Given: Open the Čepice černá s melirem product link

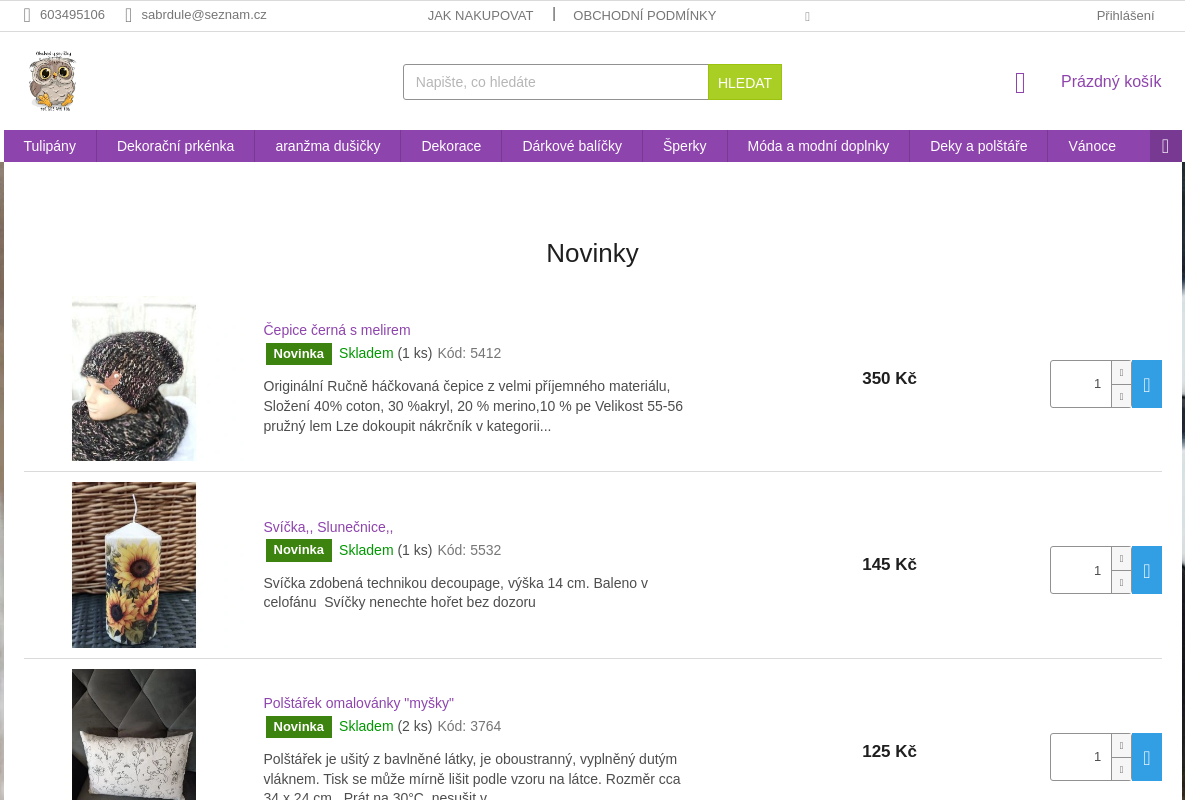Looking at the screenshot, I should pos(337,330).
